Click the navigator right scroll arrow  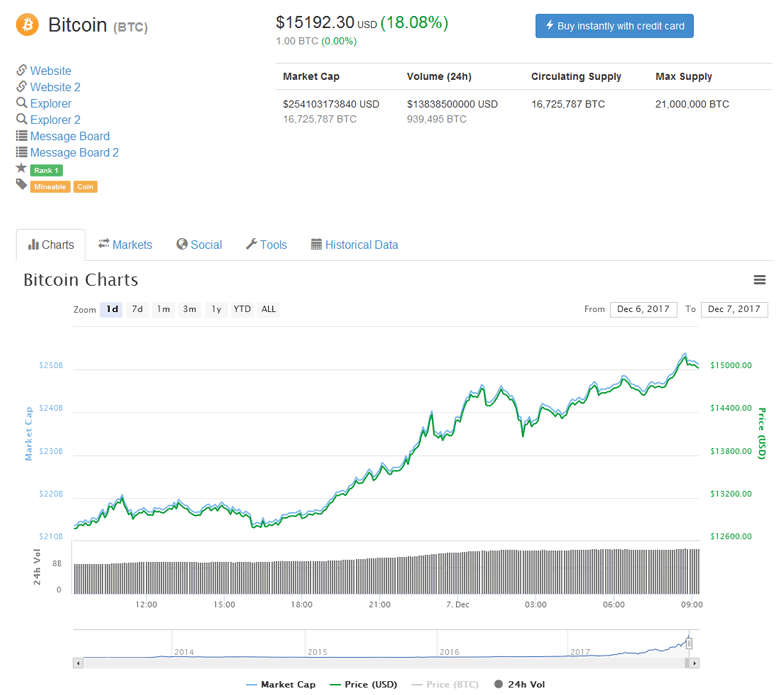pyautogui.click(x=695, y=662)
